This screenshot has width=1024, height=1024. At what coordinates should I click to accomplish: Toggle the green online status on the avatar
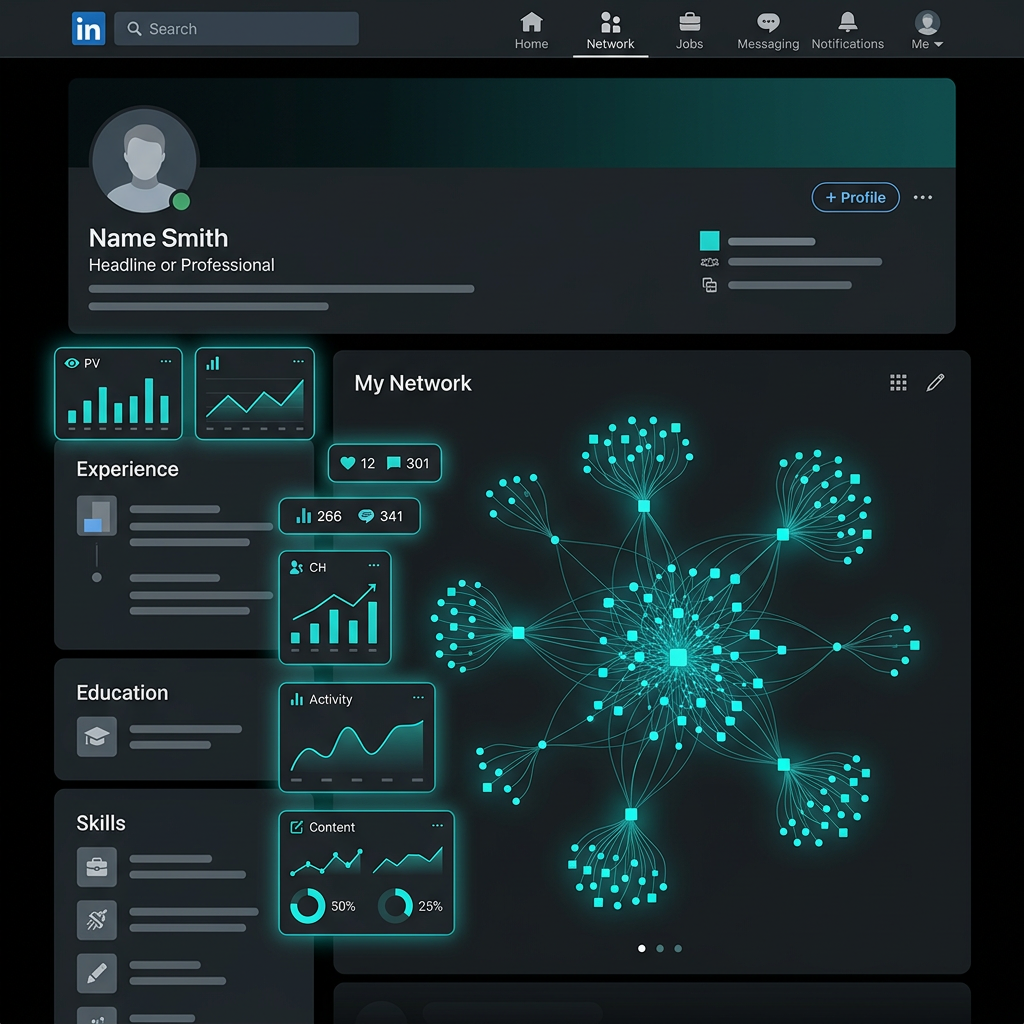(x=183, y=201)
